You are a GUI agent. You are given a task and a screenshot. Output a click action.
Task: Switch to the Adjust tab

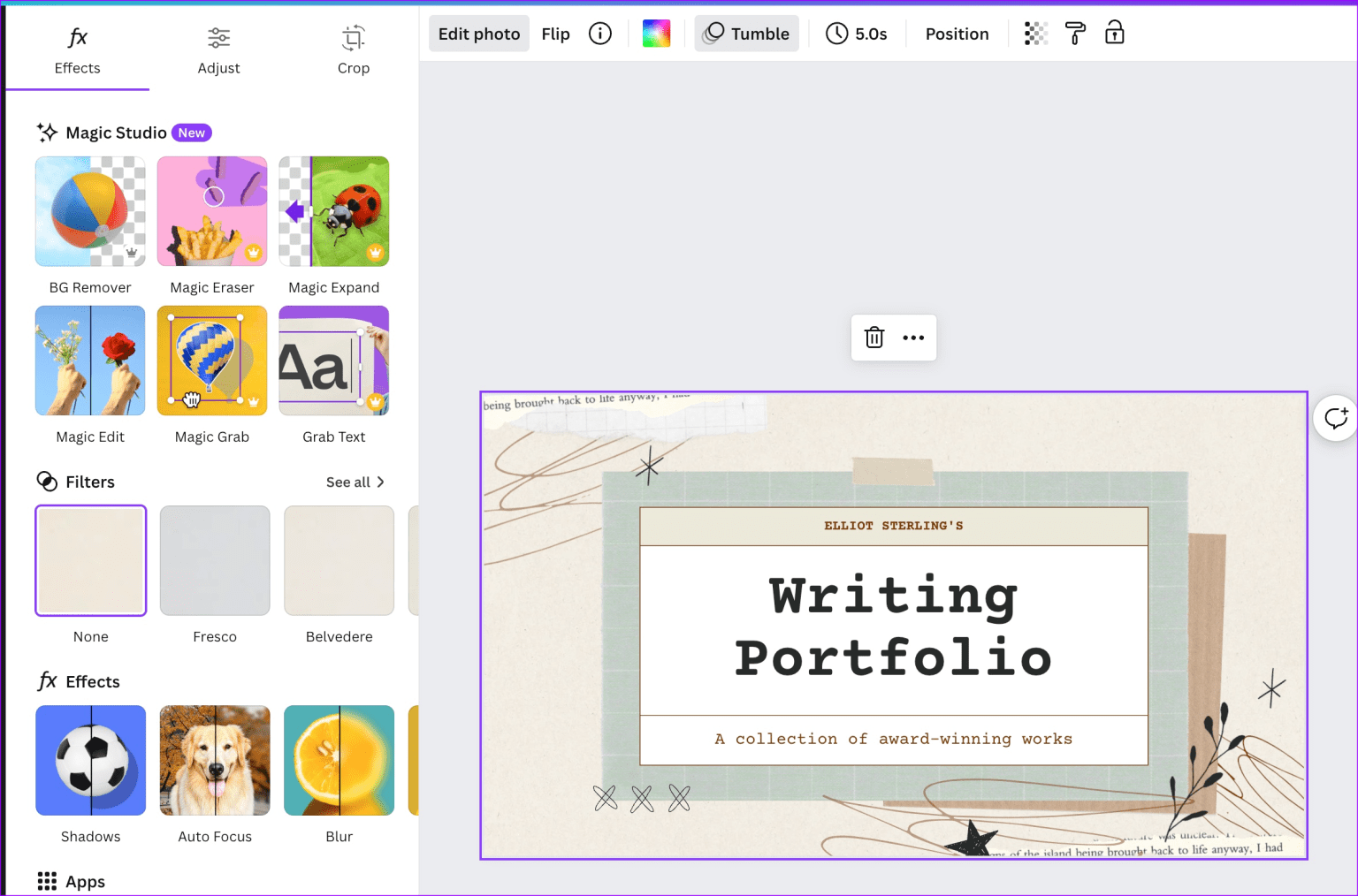218,50
